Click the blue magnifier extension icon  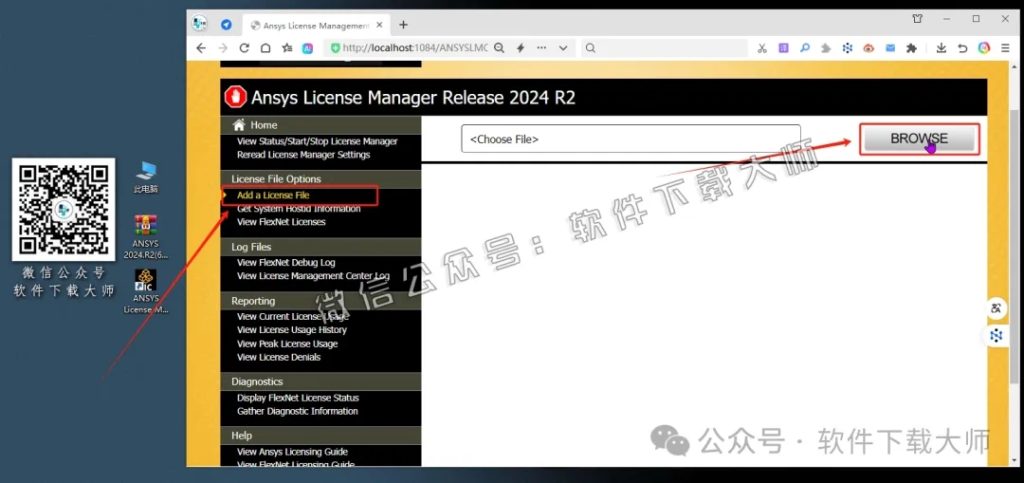(805, 48)
